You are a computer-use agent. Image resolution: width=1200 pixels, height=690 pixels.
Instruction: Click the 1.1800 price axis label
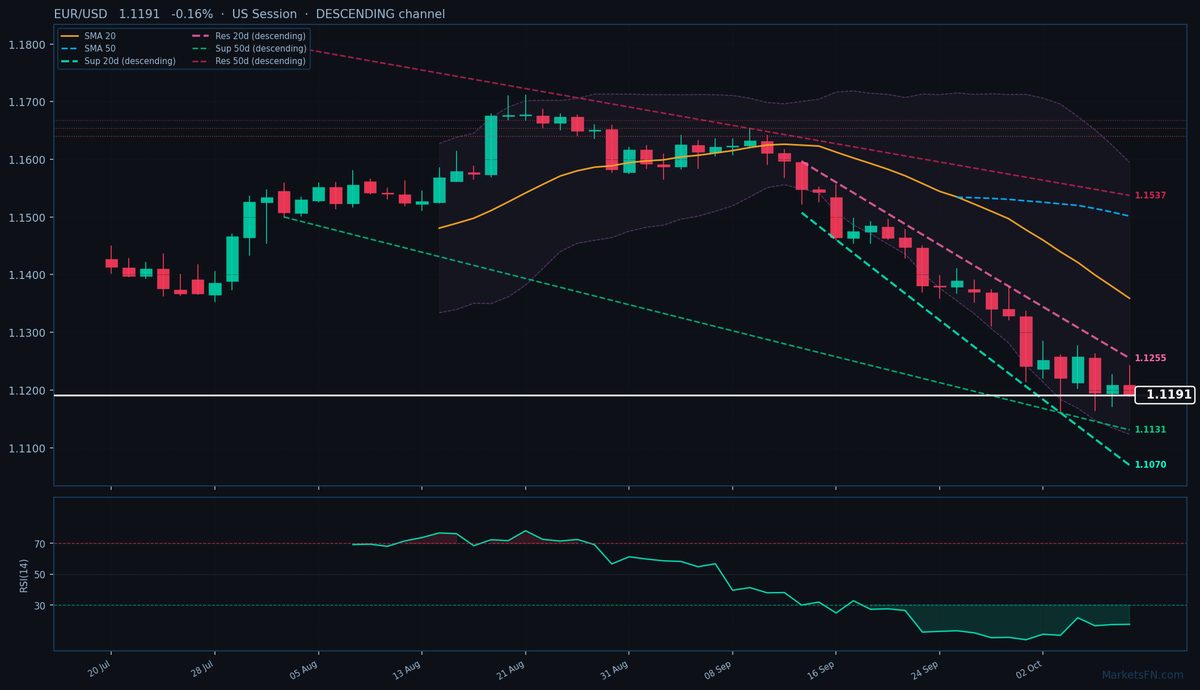[x=26, y=45]
